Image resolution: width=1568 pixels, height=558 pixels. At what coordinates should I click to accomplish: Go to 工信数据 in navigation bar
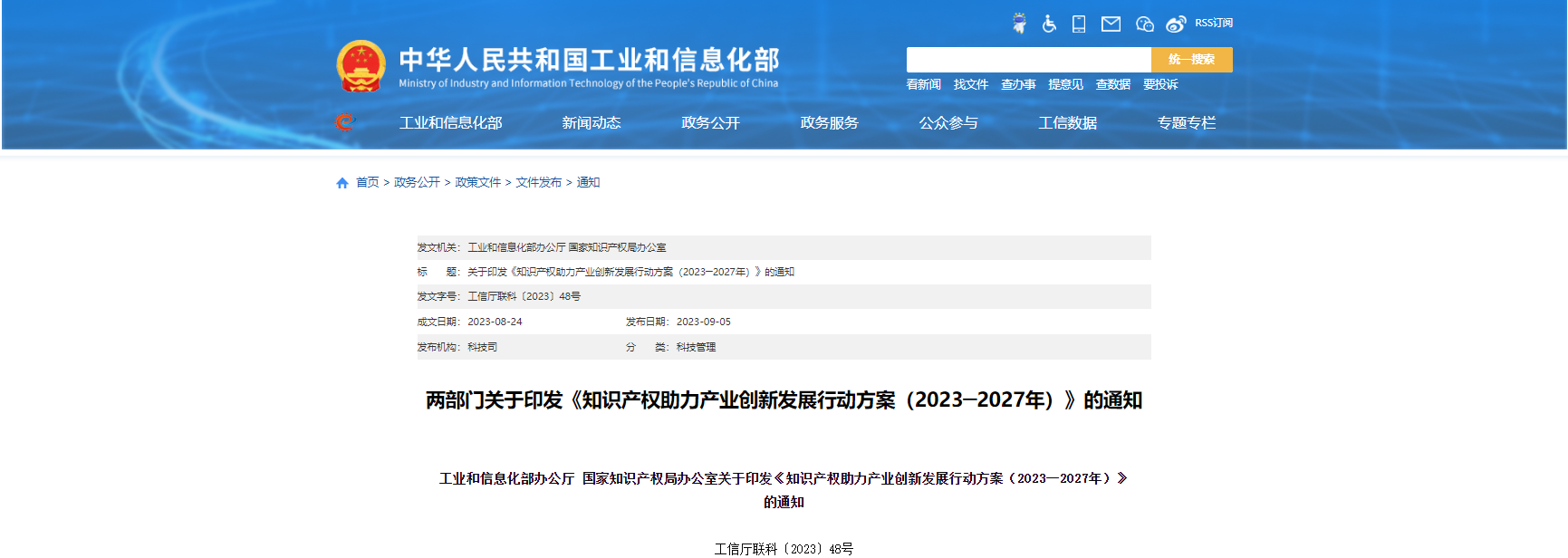pos(1067,122)
